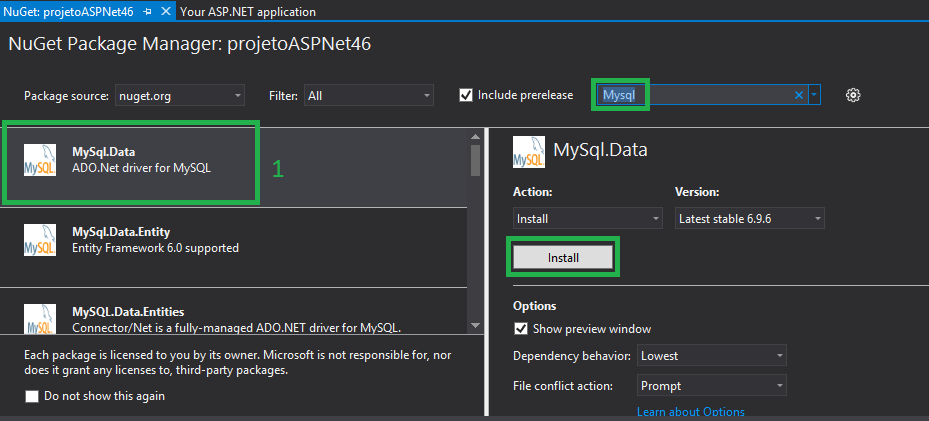
Task: Toggle Include prerelease checkbox
Action: (466, 95)
